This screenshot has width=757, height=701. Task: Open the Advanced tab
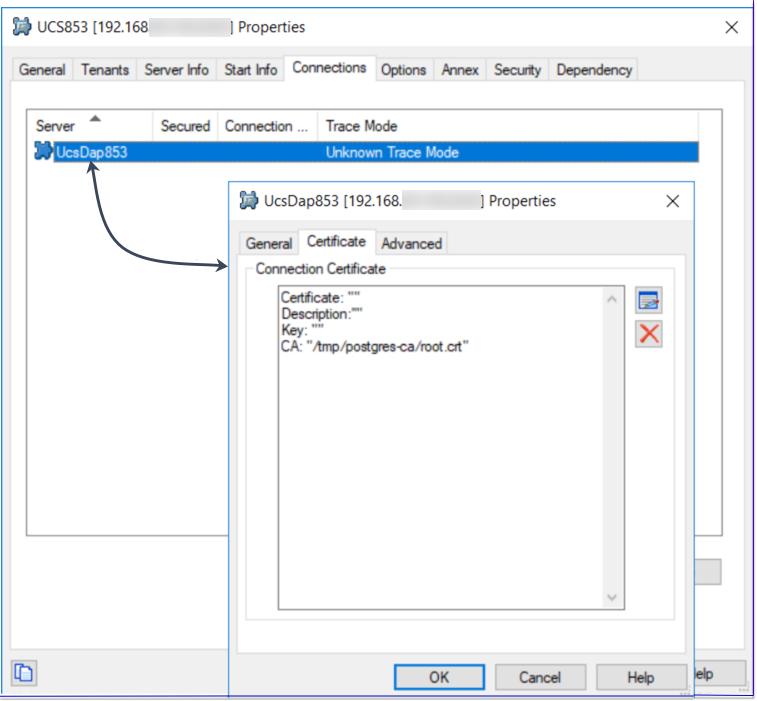point(412,243)
